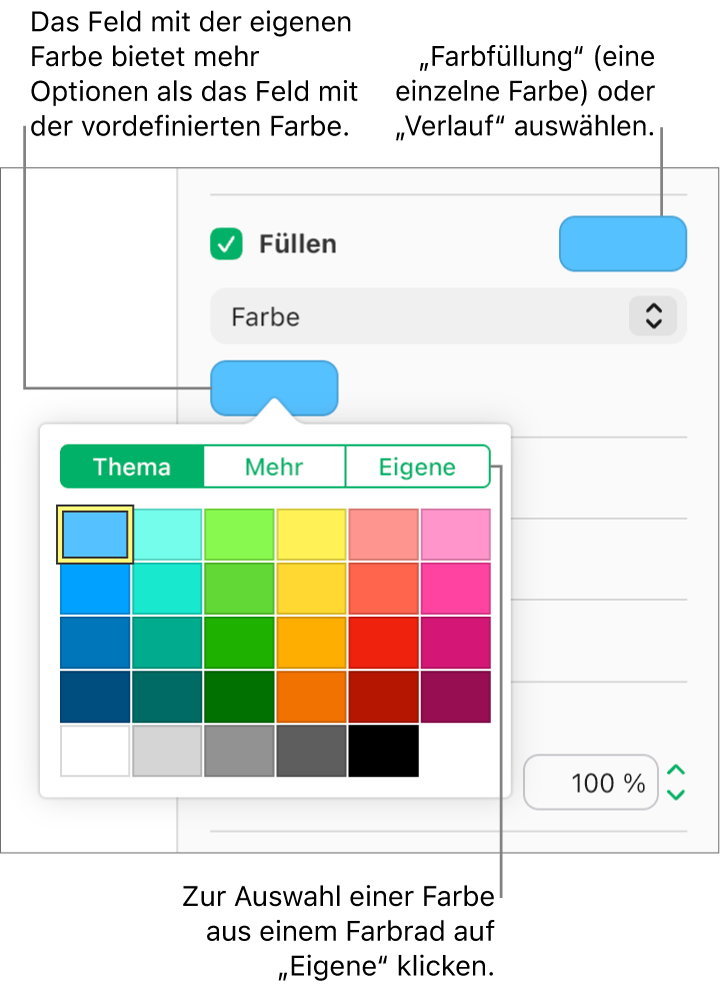Select the light cyan swatch in the top row
The image size is (721, 991).
pyautogui.click(x=167, y=534)
